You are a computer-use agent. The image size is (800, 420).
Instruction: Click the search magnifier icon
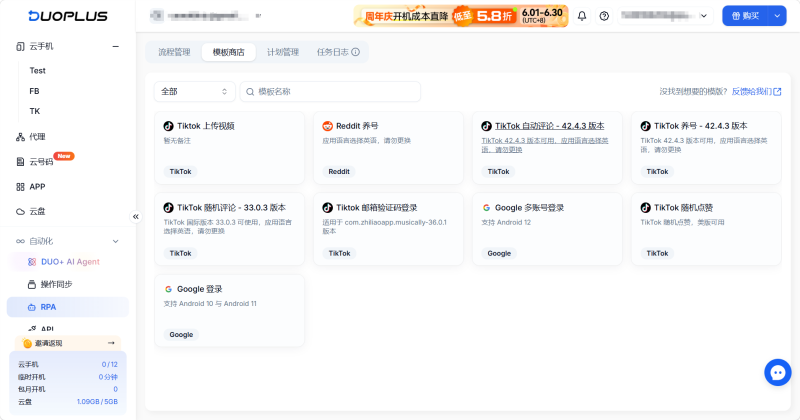[x=250, y=92]
